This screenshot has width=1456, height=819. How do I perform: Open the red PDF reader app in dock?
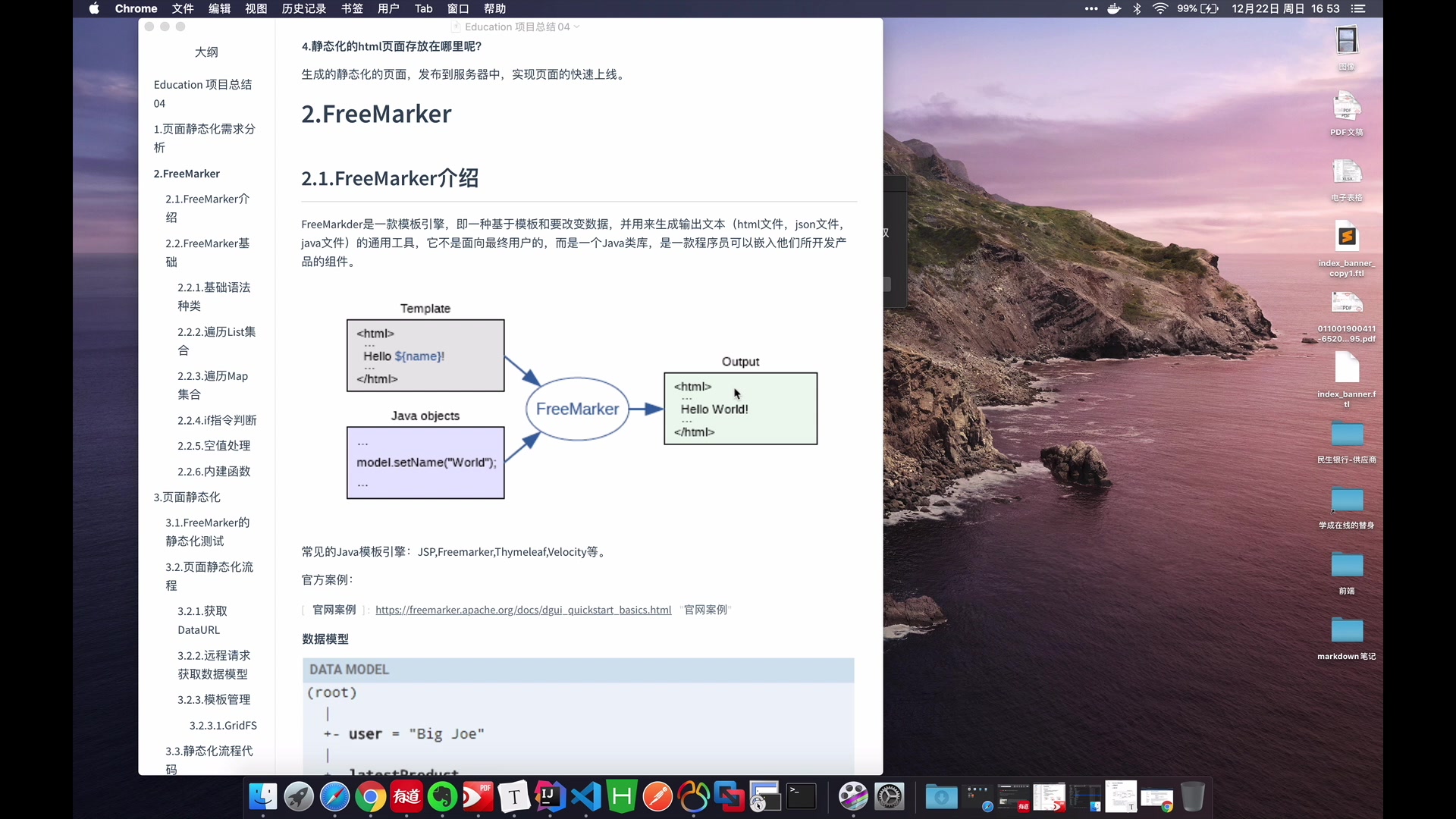(478, 797)
